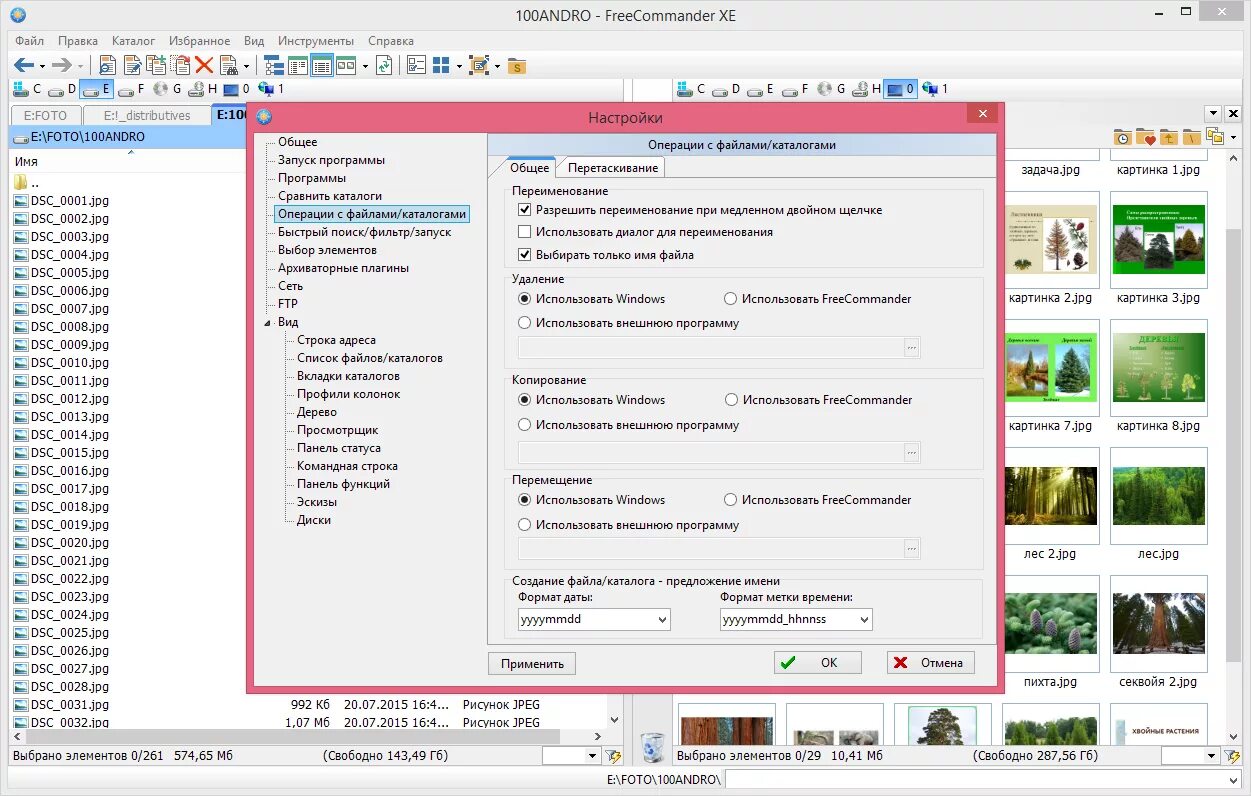Click the parent folder up-arrow icon
This screenshot has width=1251, height=796.
pyautogui.click(x=1168, y=137)
